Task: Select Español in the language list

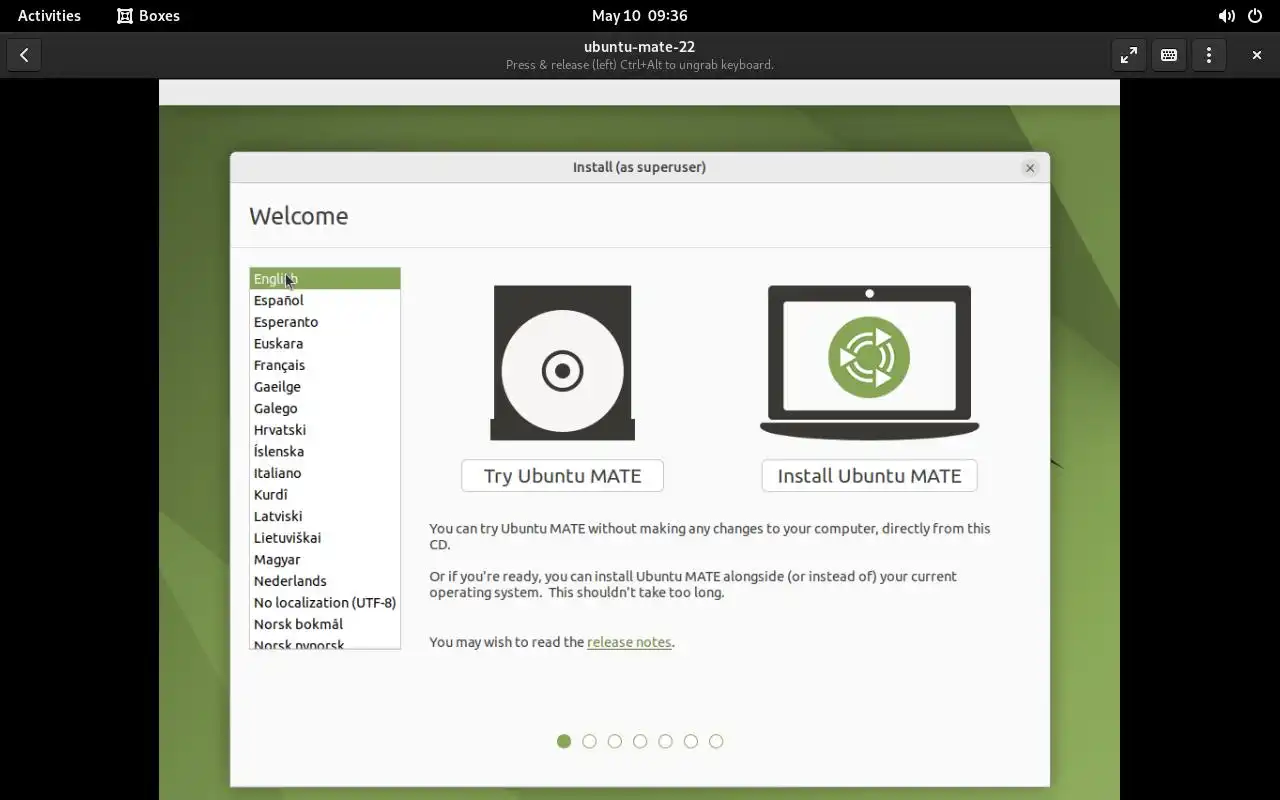Action: click(x=325, y=300)
